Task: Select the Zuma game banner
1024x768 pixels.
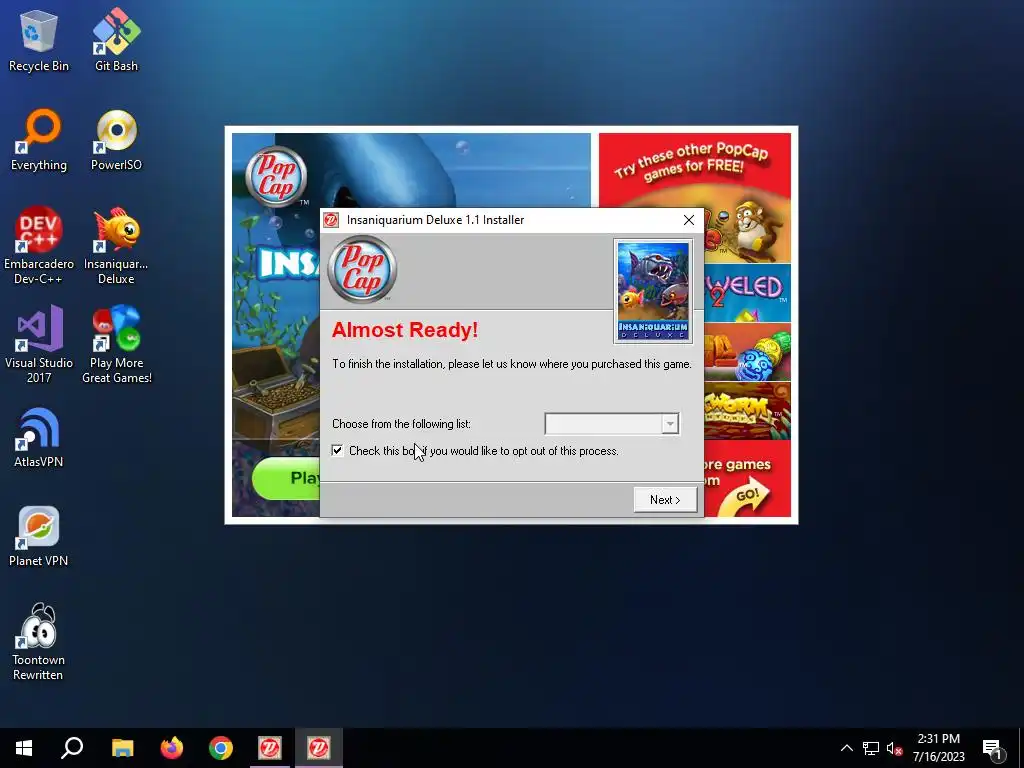Action: (x=747, y=353)
